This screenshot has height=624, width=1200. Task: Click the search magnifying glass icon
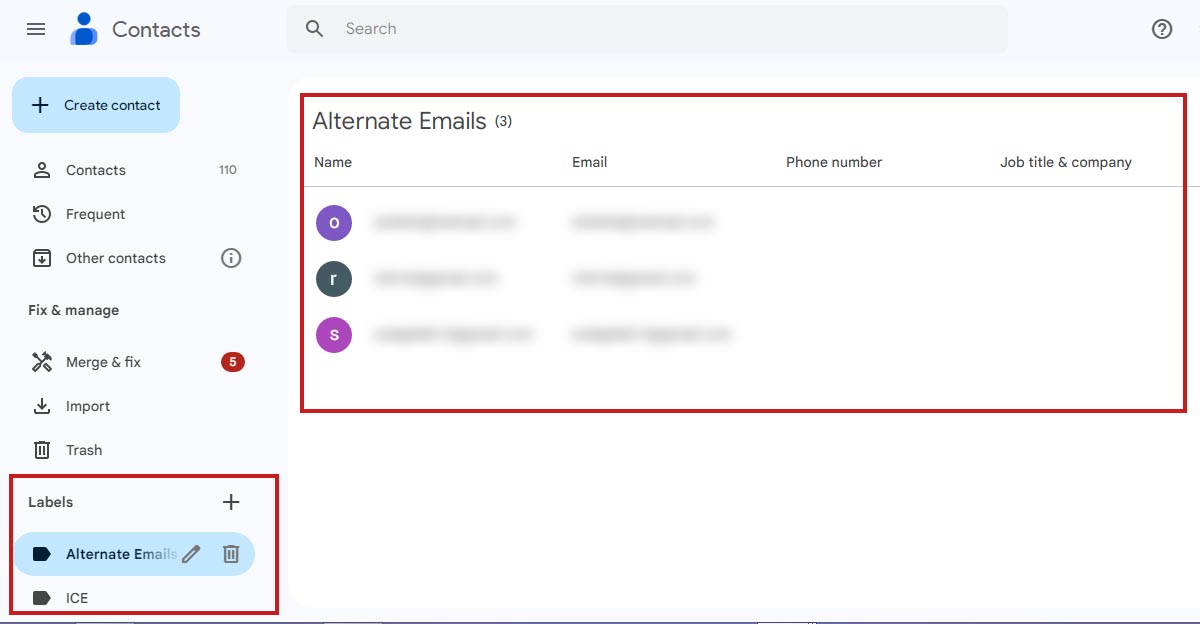313,29
